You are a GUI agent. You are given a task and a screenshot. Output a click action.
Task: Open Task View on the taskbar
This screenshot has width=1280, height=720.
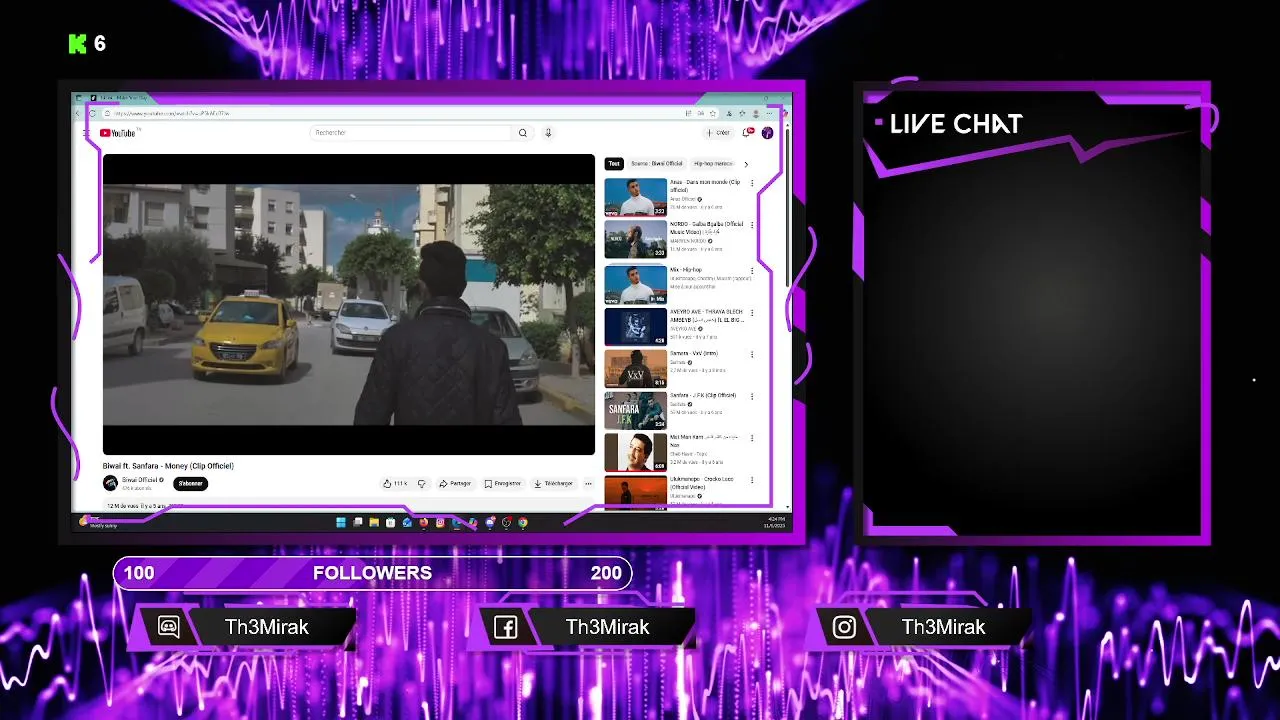(358, 522)
